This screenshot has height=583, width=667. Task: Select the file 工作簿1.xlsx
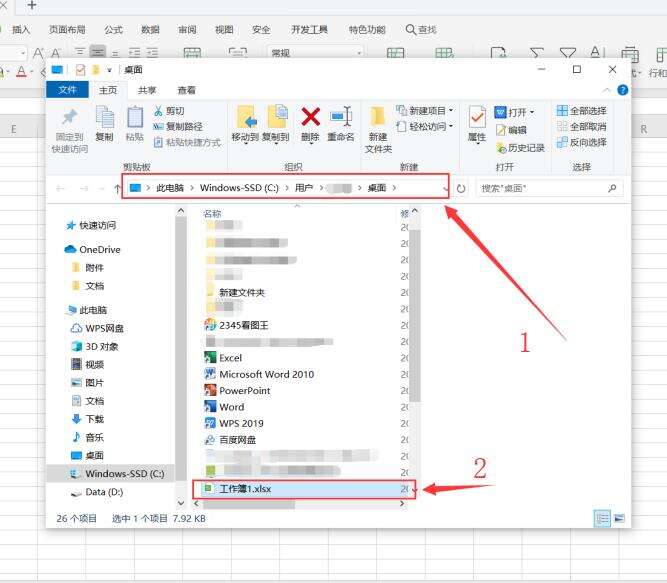coord(304,489)
